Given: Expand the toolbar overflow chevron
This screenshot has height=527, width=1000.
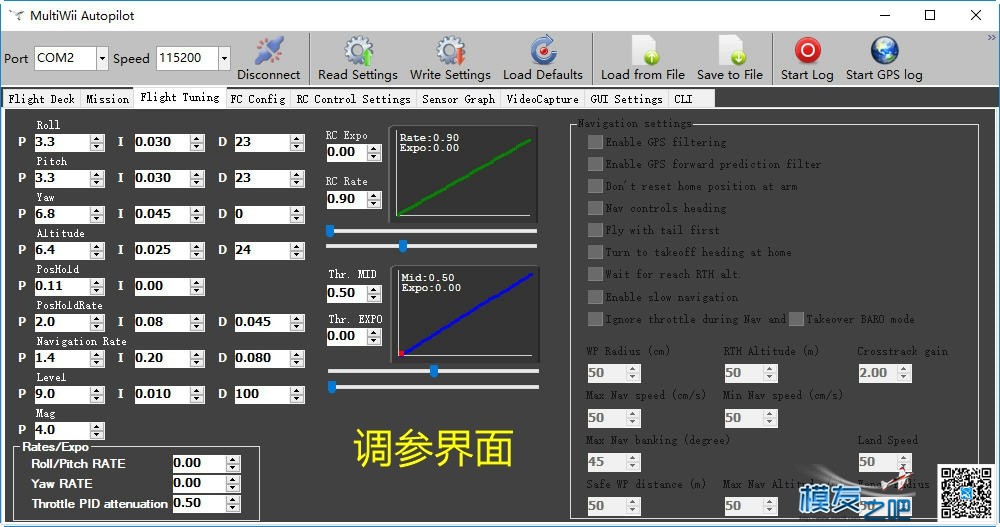Looking at the screenshot, I should click(x=992, y=38).
